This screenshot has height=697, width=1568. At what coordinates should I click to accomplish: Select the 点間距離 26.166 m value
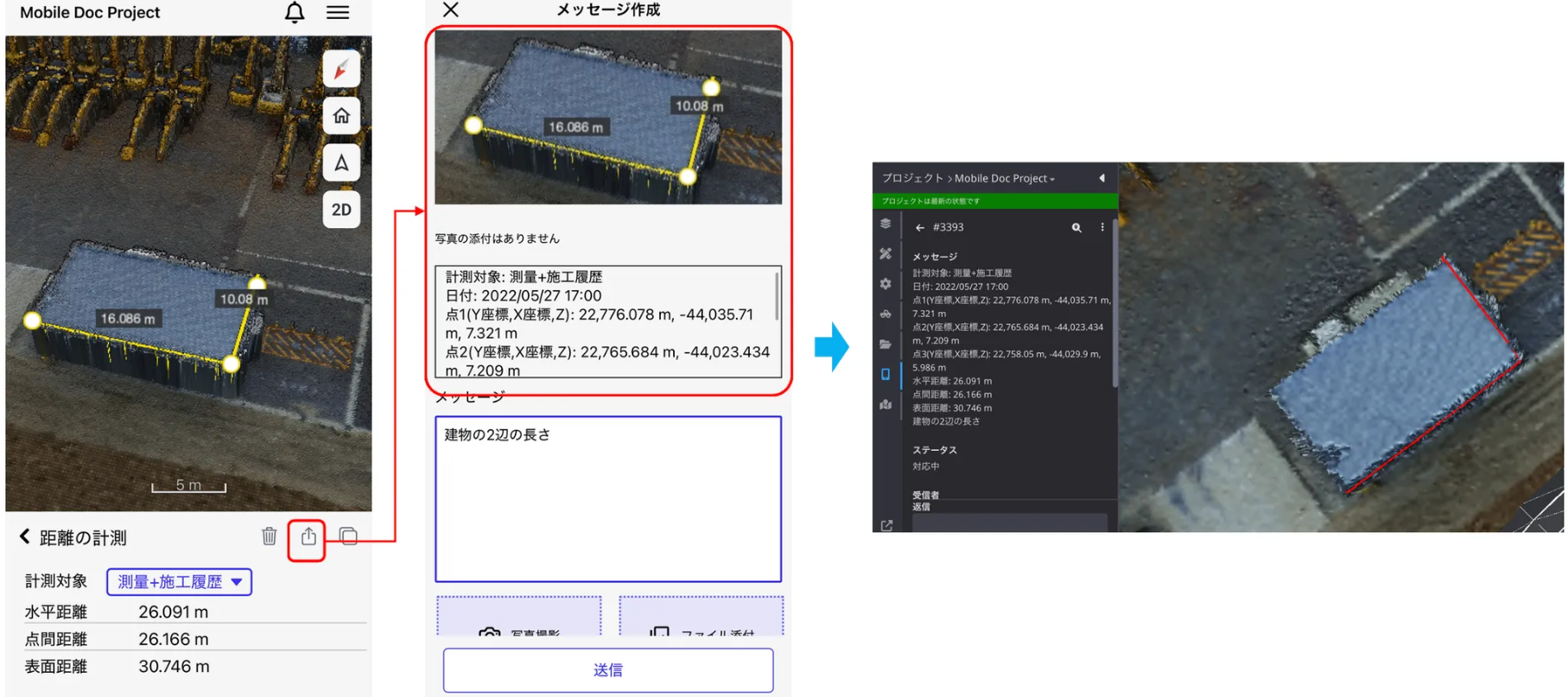click(173, 639)
